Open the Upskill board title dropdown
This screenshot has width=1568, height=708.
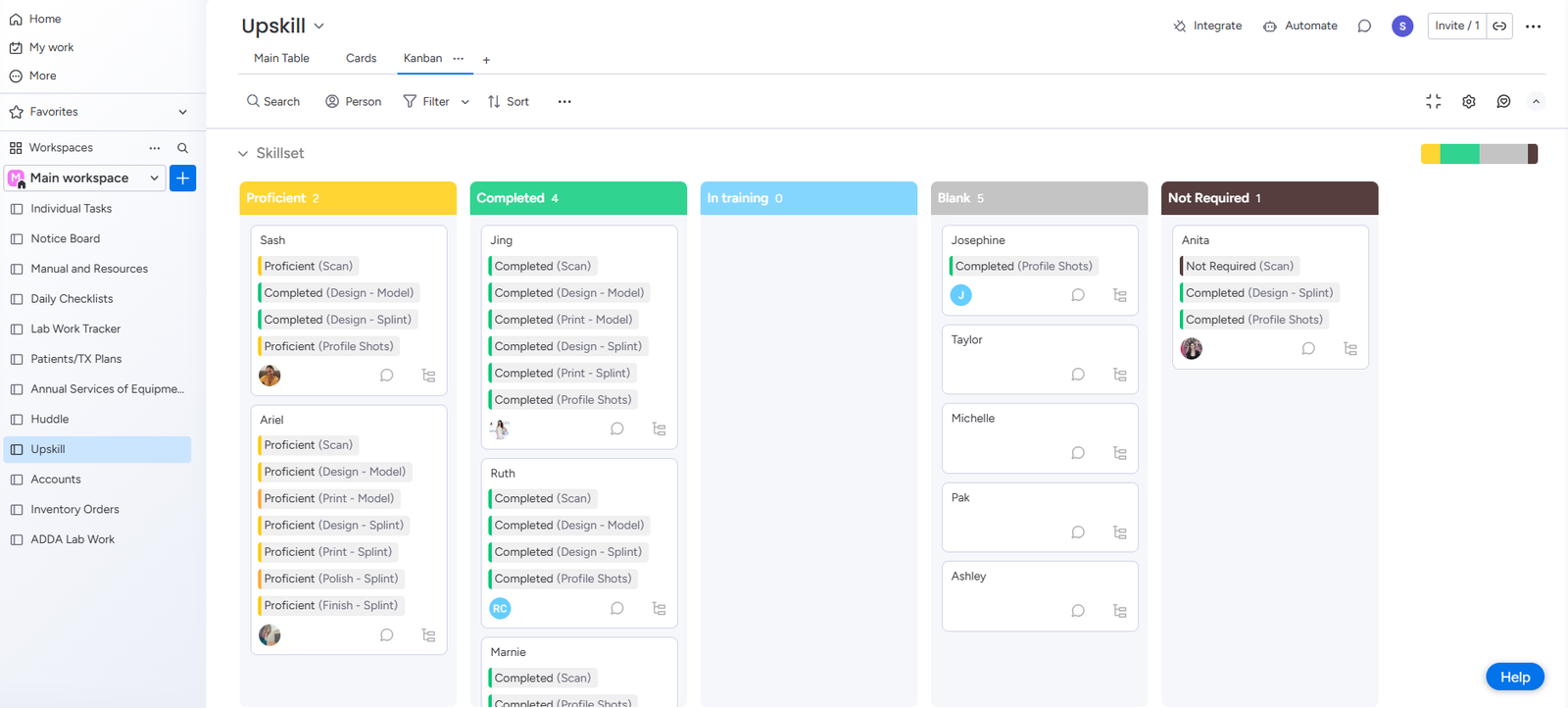[x=318, y=26]
